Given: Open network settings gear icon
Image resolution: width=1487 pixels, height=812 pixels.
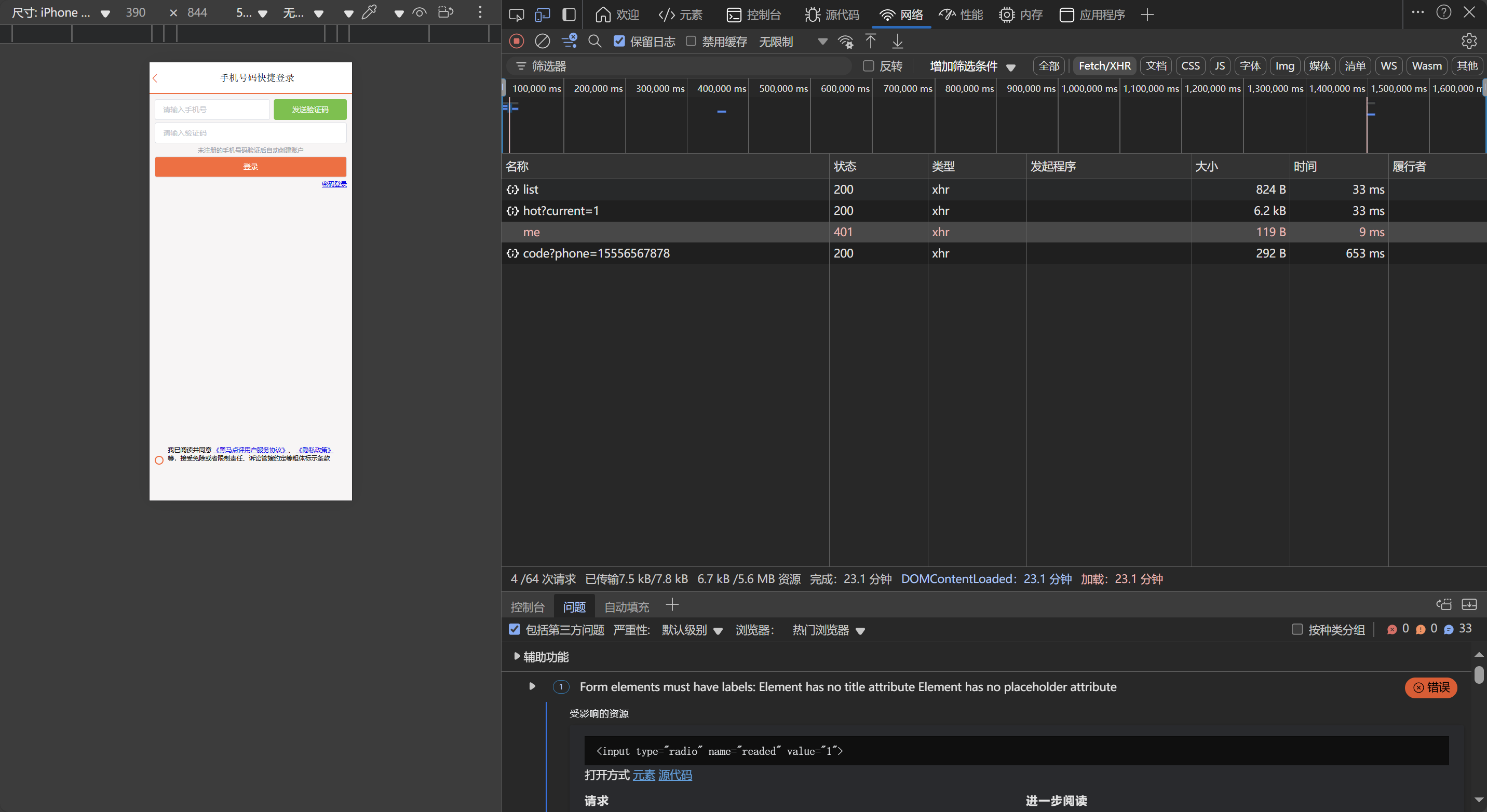Looking at the screenshot, I should coord(1468,42).
